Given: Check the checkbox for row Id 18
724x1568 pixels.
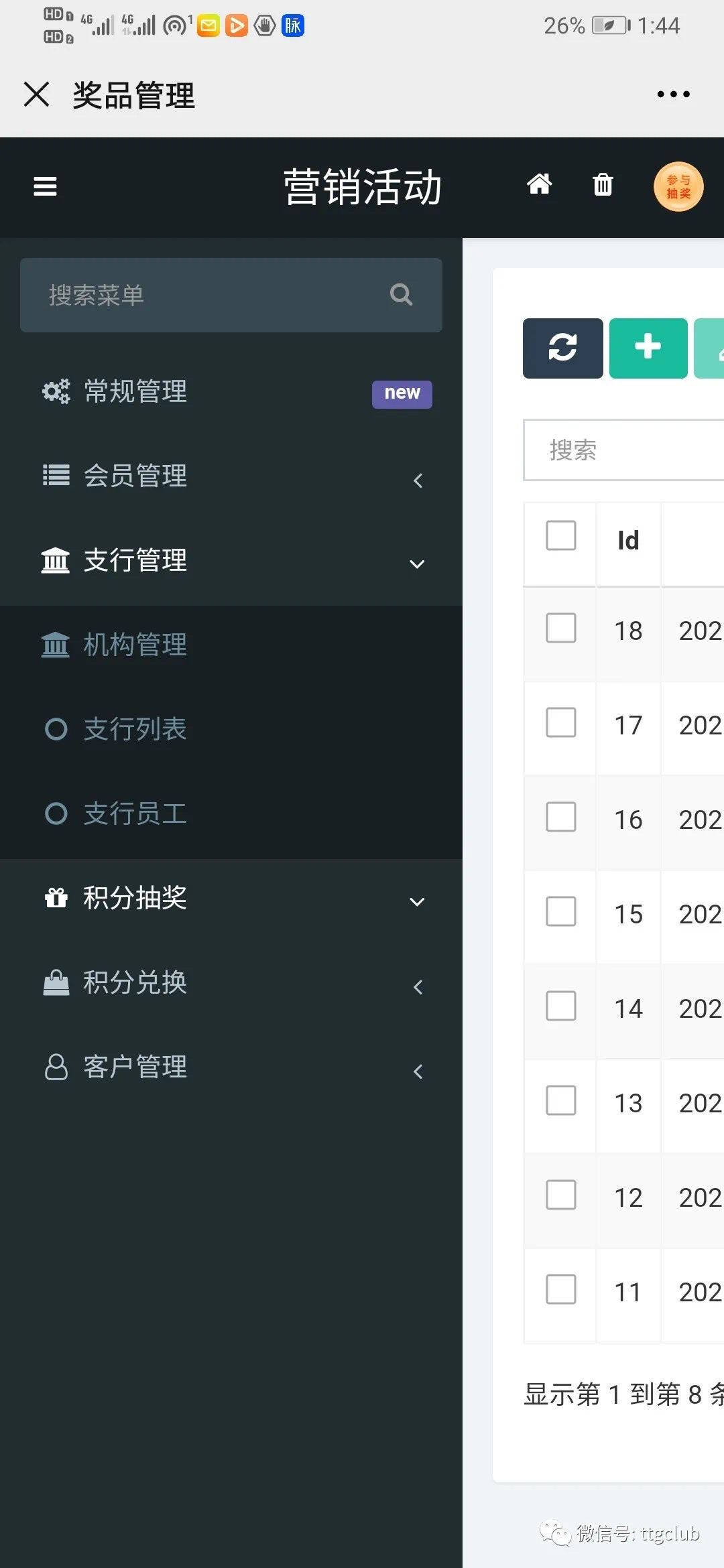Looking at the screenshot, I should (x=561, y=628).
